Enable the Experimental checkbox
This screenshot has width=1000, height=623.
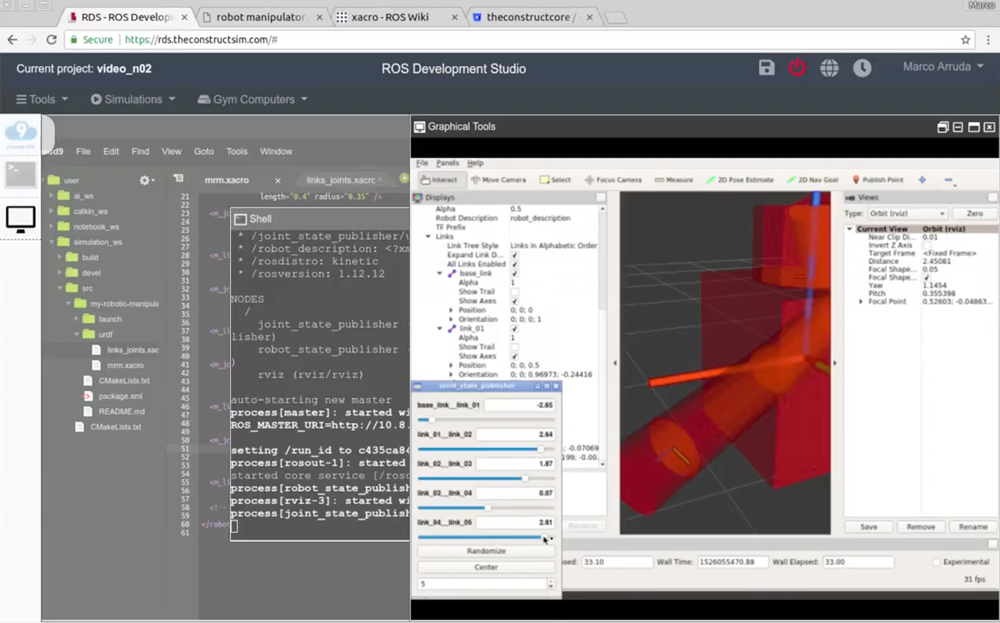936,562
